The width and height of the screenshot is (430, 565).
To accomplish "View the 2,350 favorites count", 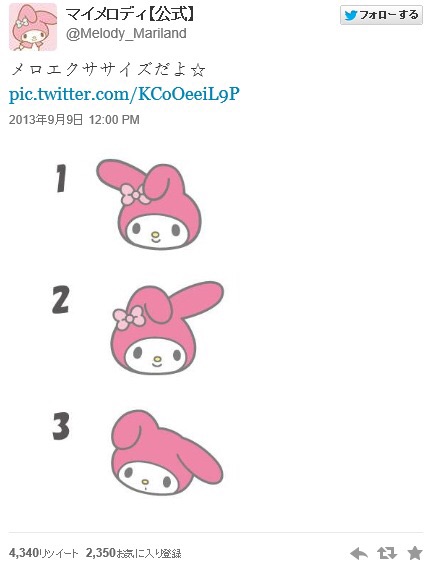I will [x=133, y=553].
